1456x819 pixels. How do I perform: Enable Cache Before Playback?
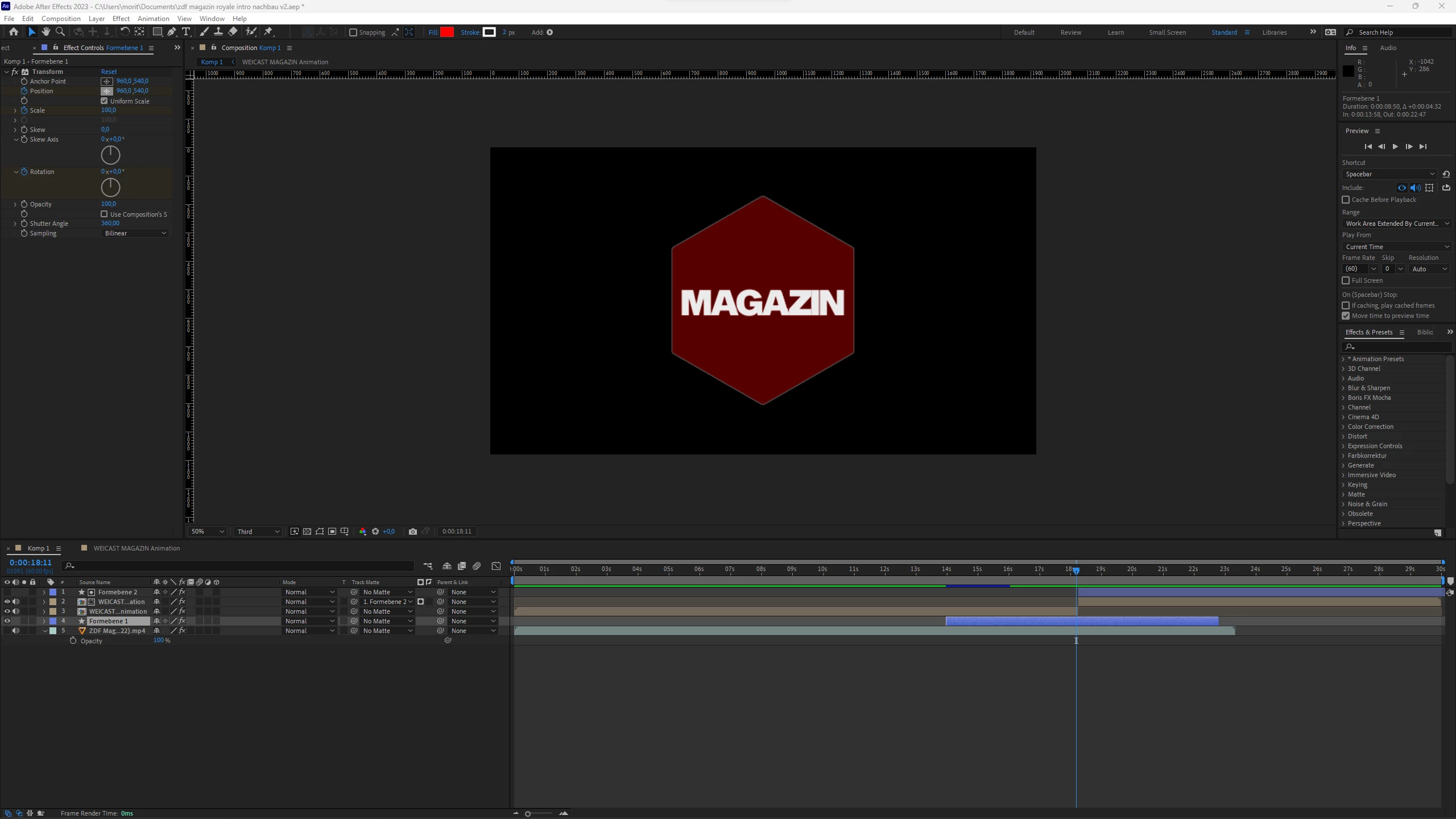pos(1346,200)
